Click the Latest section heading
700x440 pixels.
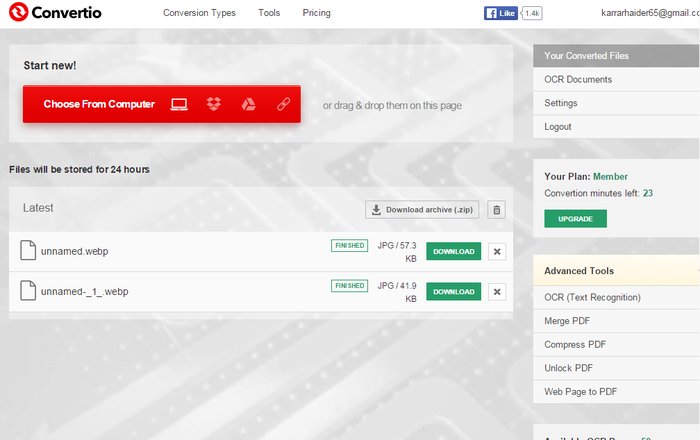click(38, 208)
